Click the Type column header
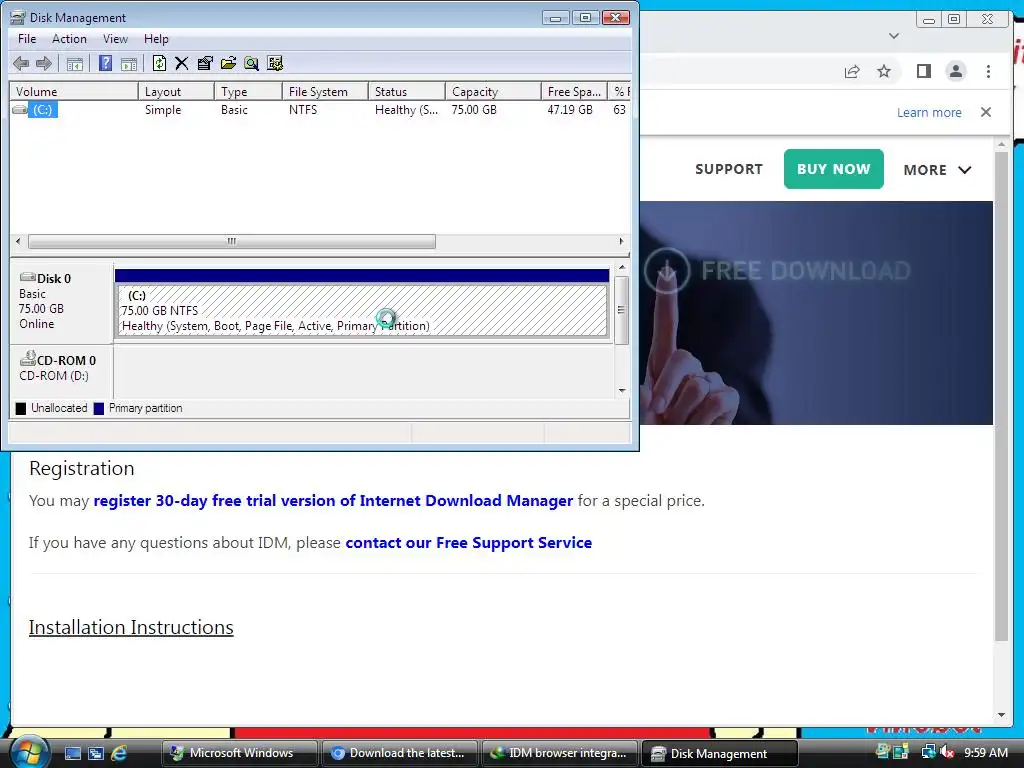1024x768 pixels. click(x=248, y=91)
